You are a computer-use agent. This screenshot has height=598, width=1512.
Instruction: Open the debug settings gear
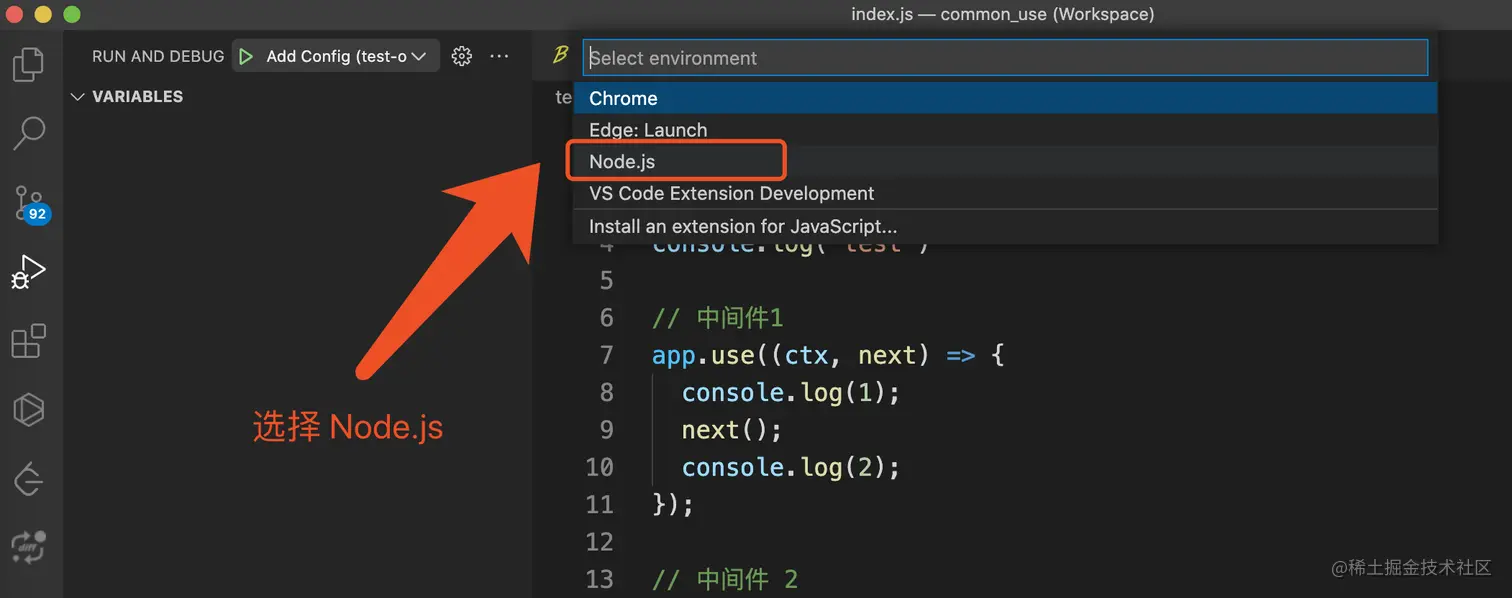coord(461,56)
